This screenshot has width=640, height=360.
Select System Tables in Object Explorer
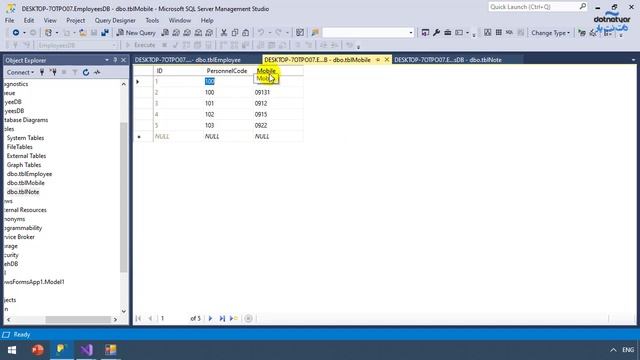point(25,138)
